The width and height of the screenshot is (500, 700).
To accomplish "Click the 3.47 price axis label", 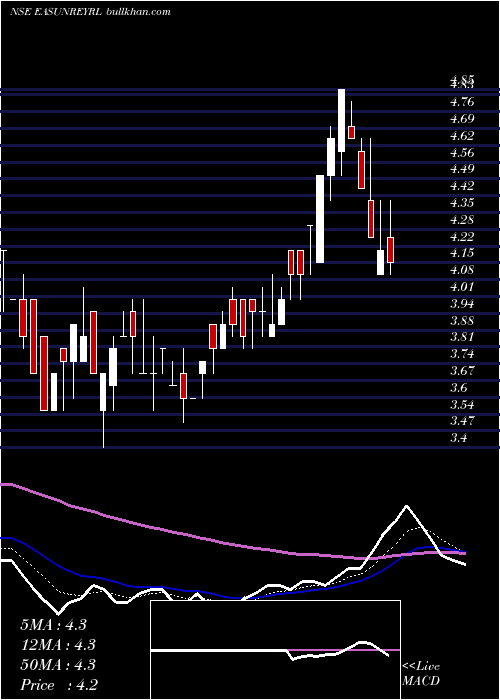I will click(462, 421).
